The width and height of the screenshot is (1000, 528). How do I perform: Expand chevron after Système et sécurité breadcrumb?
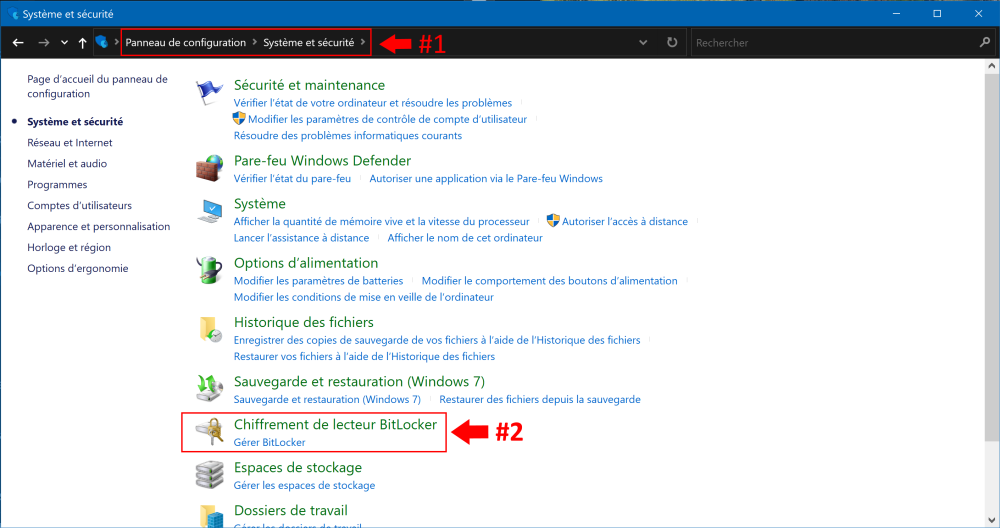coord(363,42)
